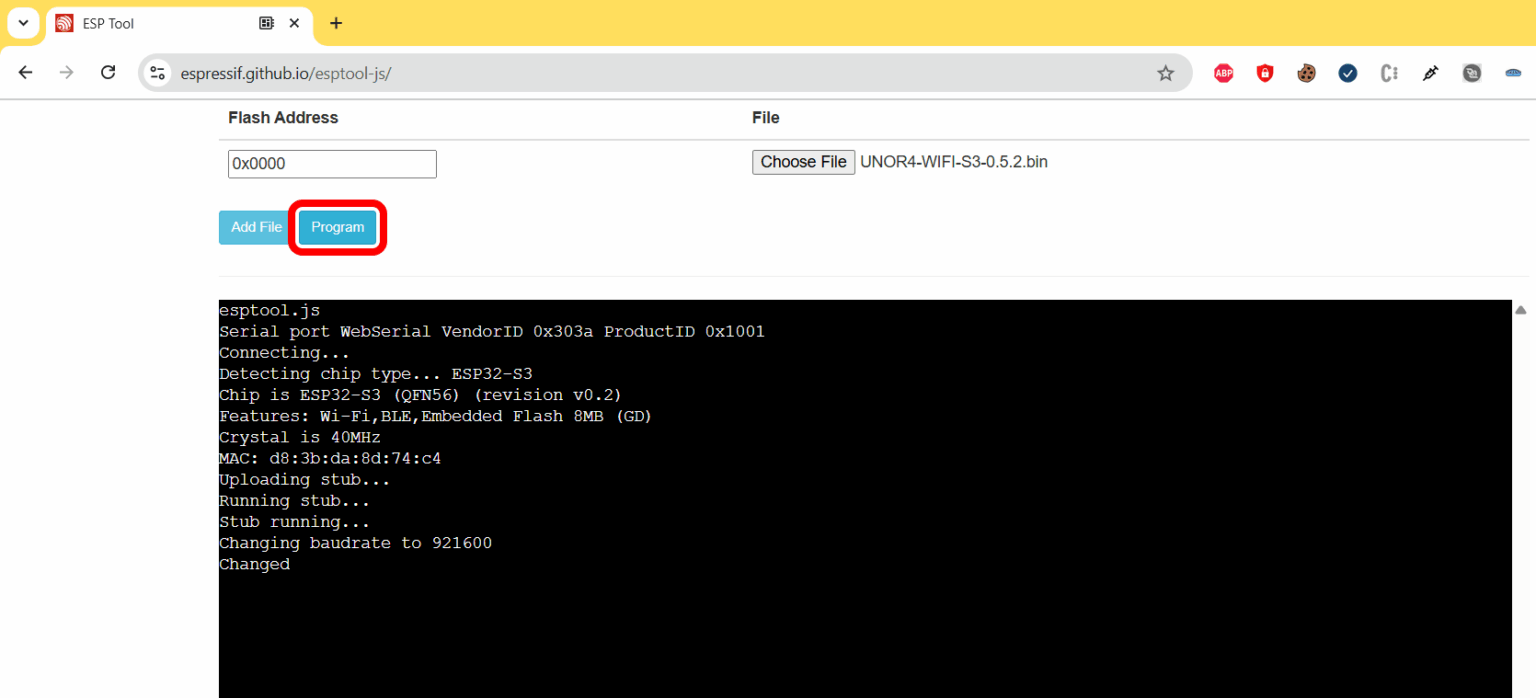Click the ESP Tool favicon on the tab
1536x698 pixels.
click(63, 22)
